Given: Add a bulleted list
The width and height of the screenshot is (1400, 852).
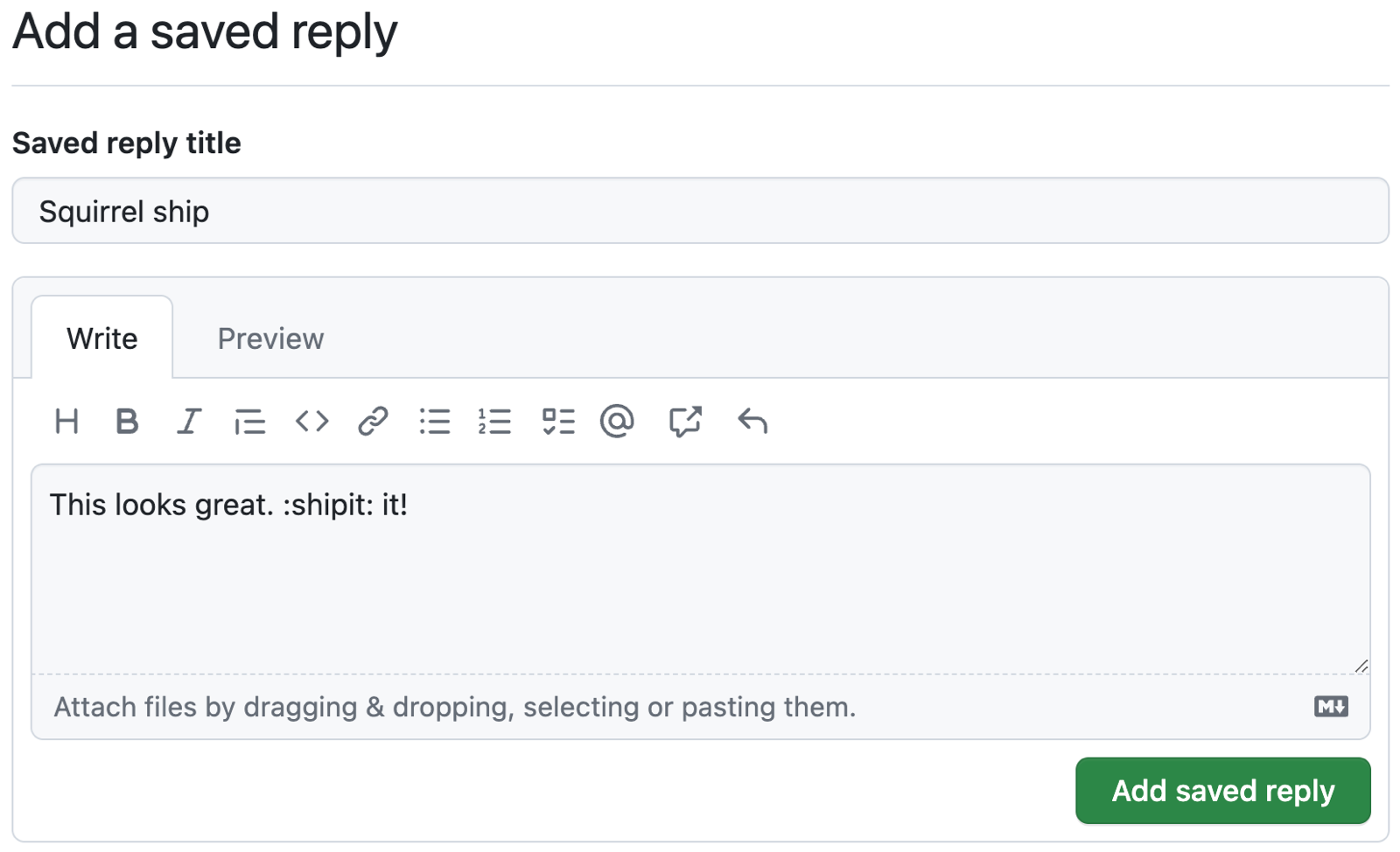Looking at the screenshot, I should click(435, 422).
